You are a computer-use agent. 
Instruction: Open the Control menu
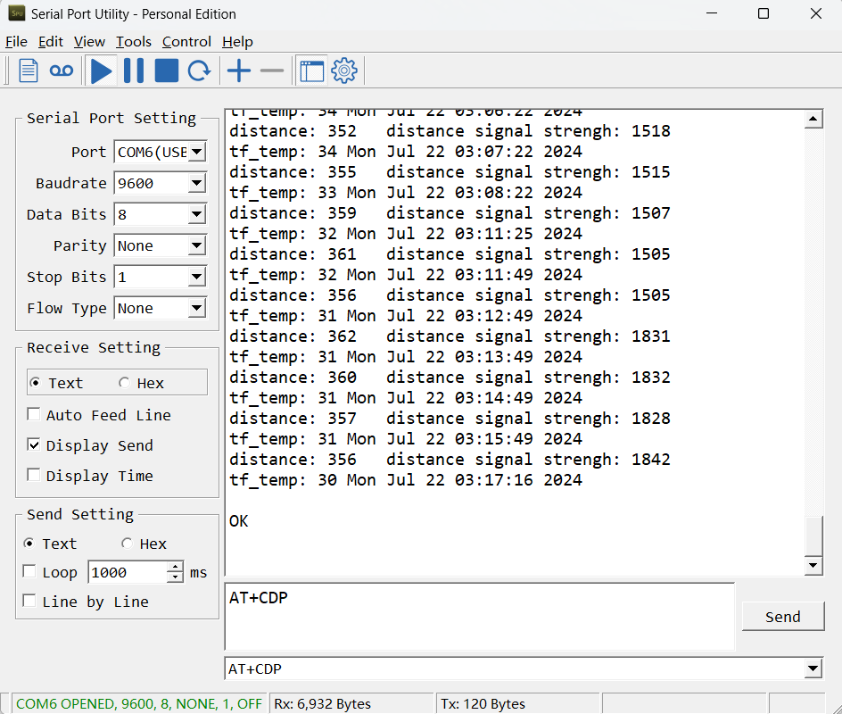tap(186, 42)
